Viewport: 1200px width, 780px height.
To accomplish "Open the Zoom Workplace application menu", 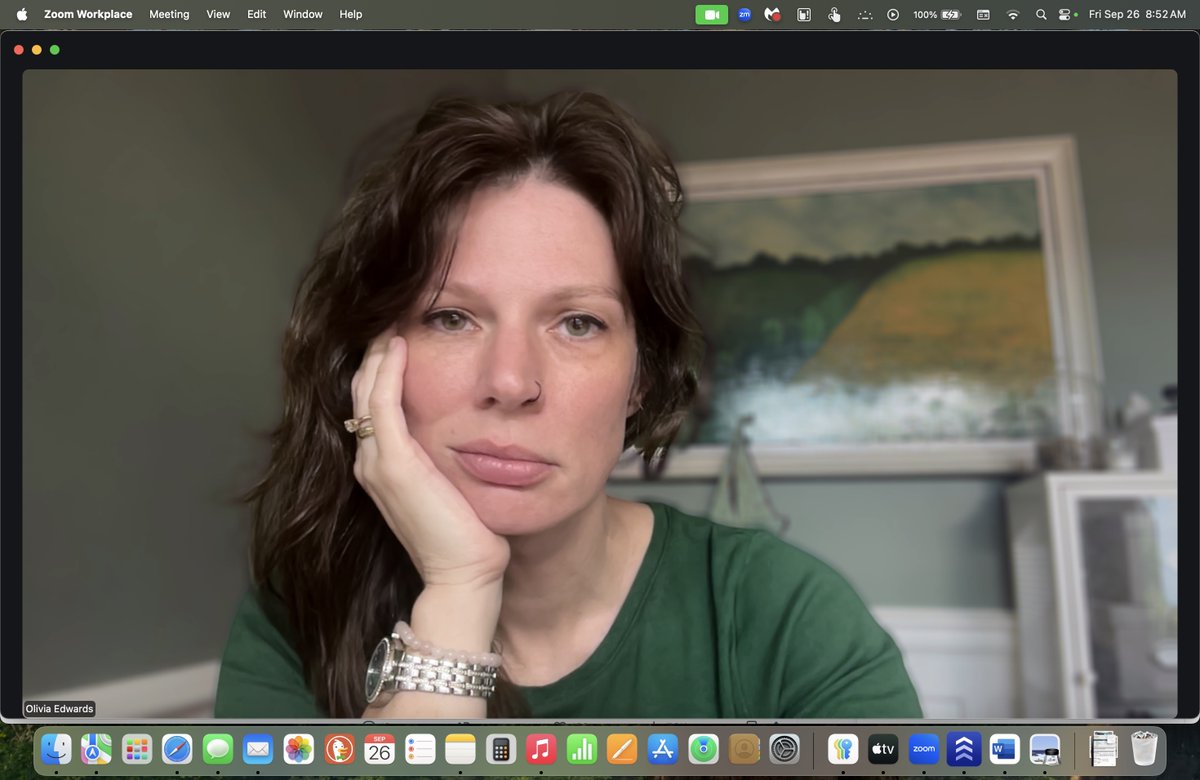I will (x=88, y=14).
